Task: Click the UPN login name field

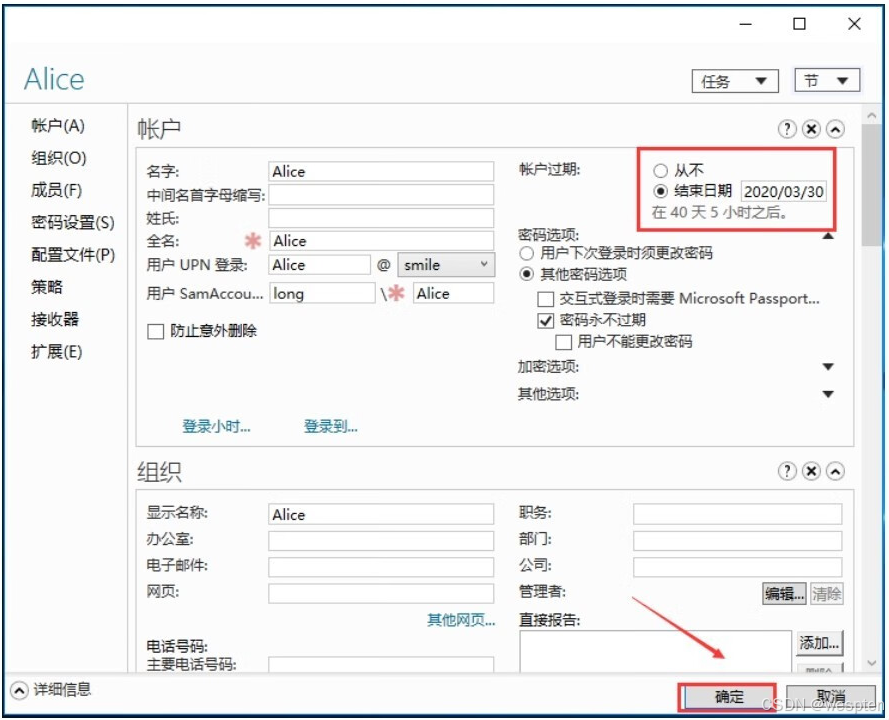Action: coord(319,265)
